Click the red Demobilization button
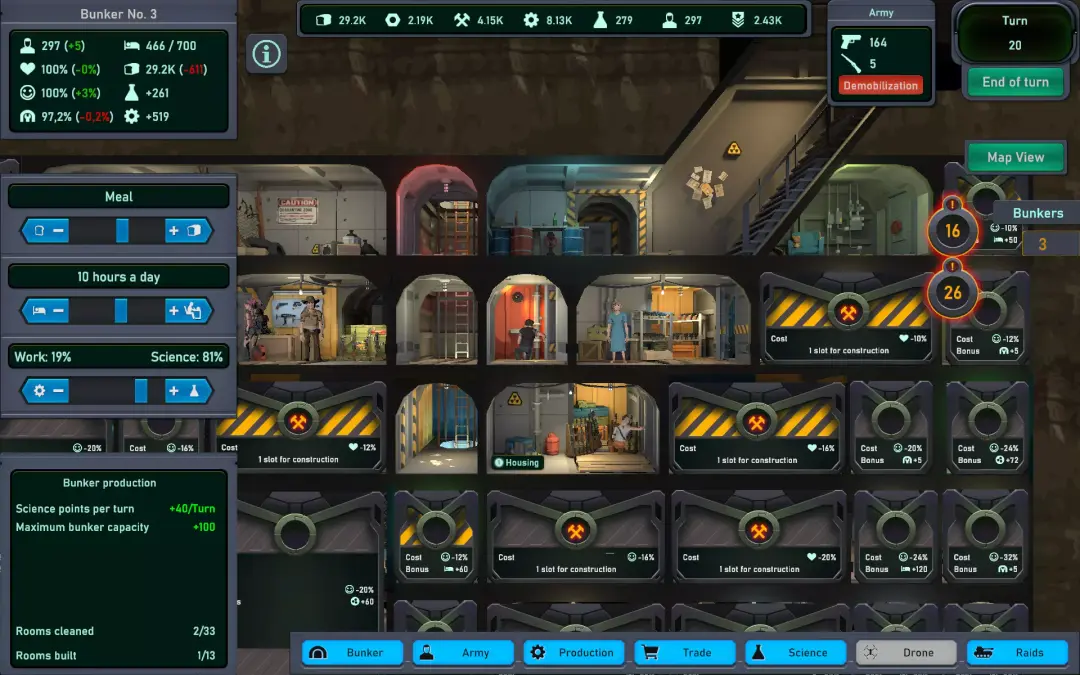Viewport: 1080px width, 675px height. 881,85
